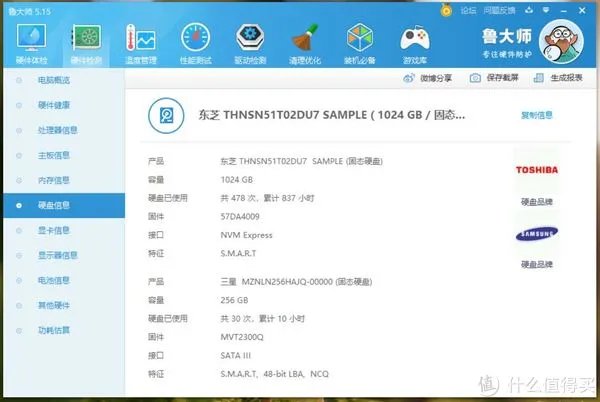Open 驱动检测 driver detection icon
This screenshot has width=600, height=402.
[x=250, y=38]
